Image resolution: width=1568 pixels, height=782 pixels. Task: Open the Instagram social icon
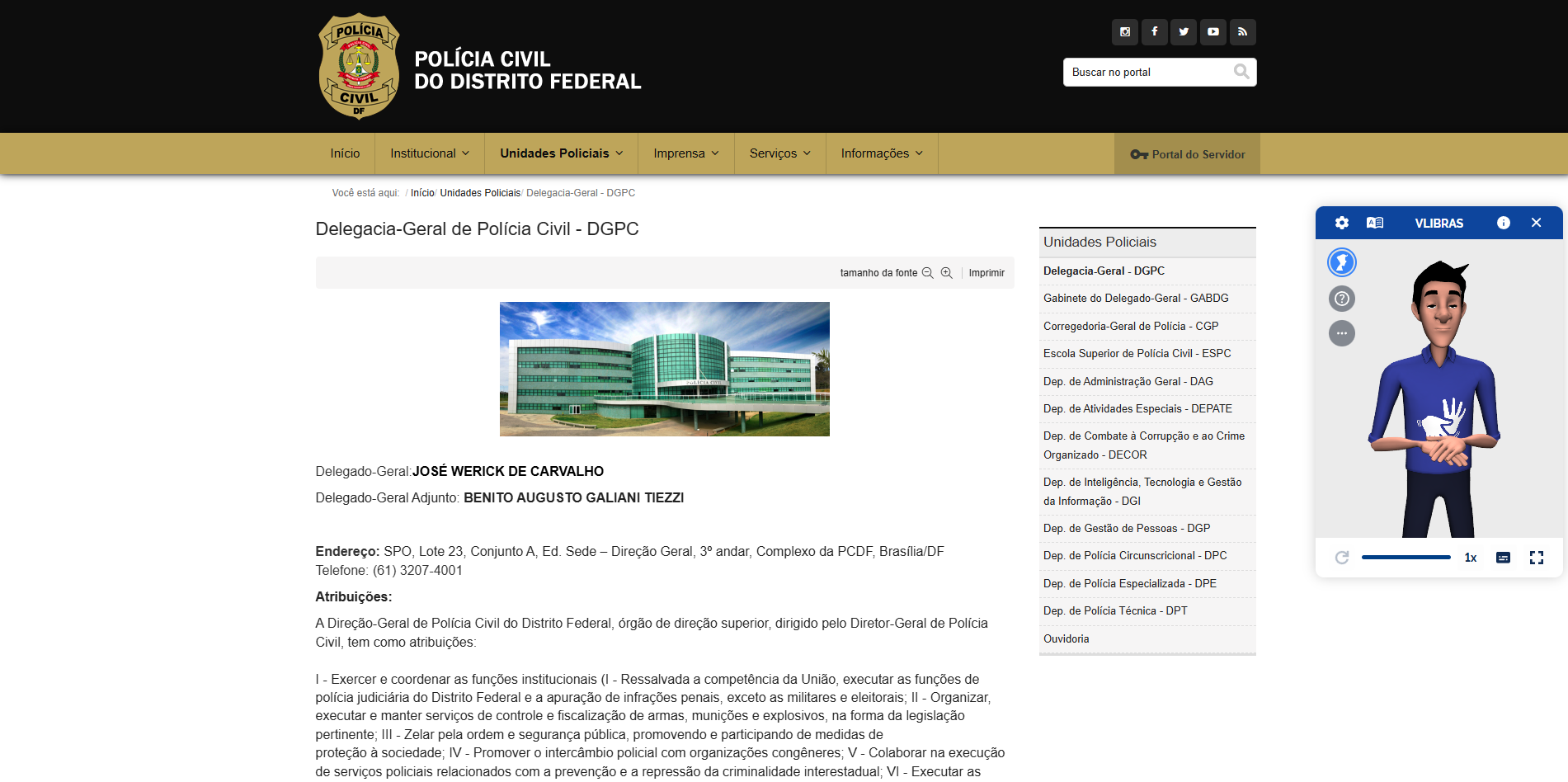(x=1124, y=32)
